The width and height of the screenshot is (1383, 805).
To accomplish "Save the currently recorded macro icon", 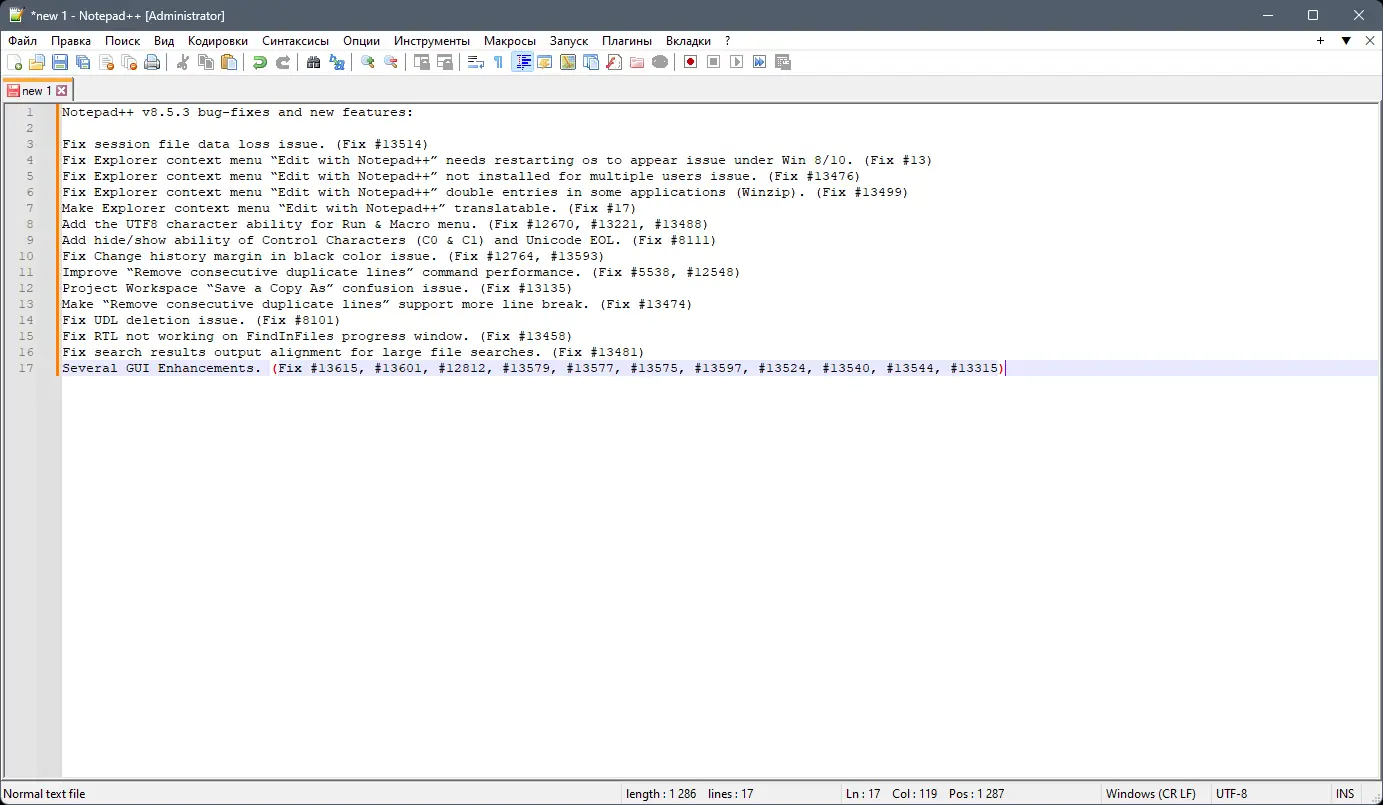I will pos(783,62).
